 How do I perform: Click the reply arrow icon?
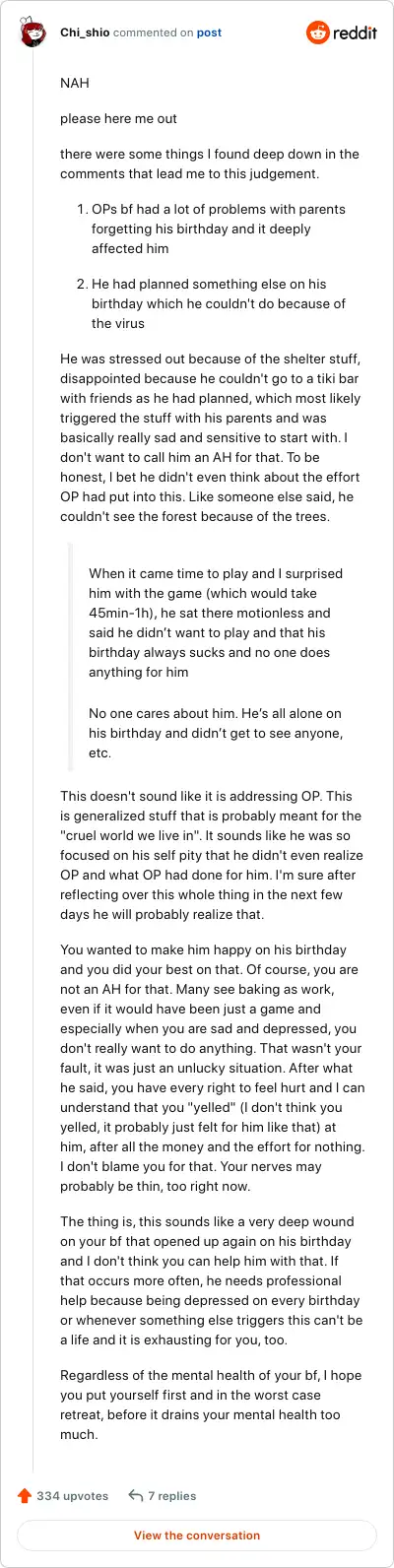point(136,1496)
